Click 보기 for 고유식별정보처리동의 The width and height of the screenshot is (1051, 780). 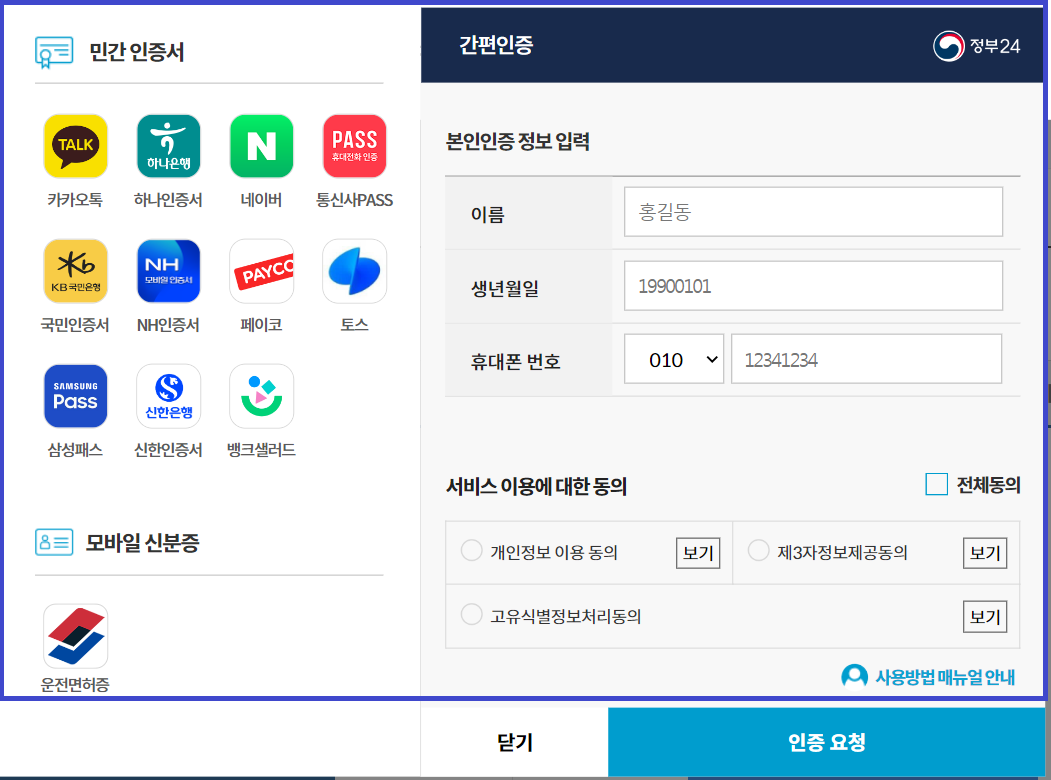[985, 616]
